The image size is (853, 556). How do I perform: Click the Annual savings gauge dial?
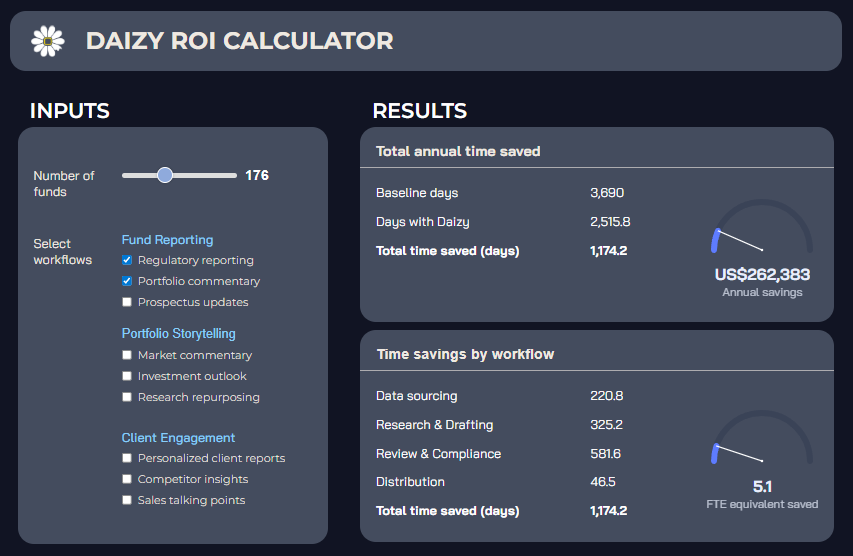pos(762,227)
